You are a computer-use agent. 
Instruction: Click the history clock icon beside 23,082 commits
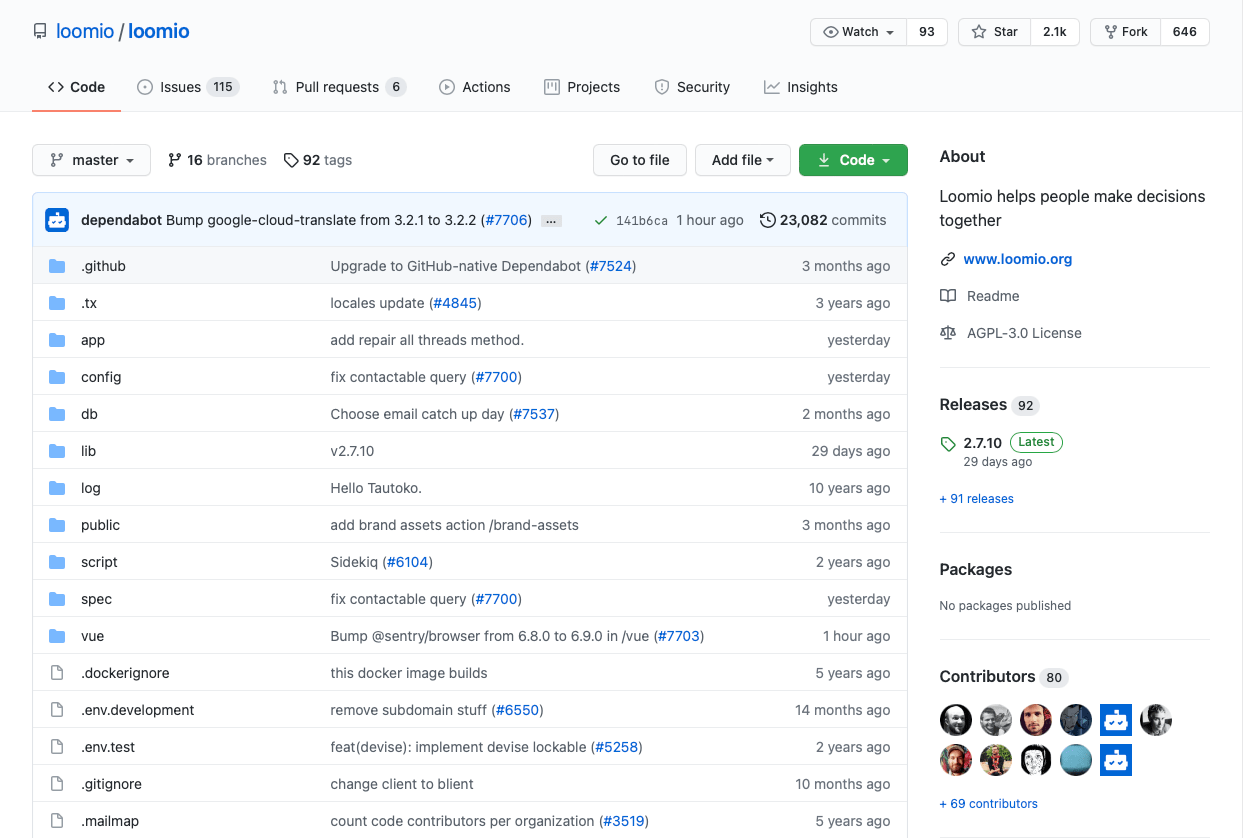click(x=768, y=220)
